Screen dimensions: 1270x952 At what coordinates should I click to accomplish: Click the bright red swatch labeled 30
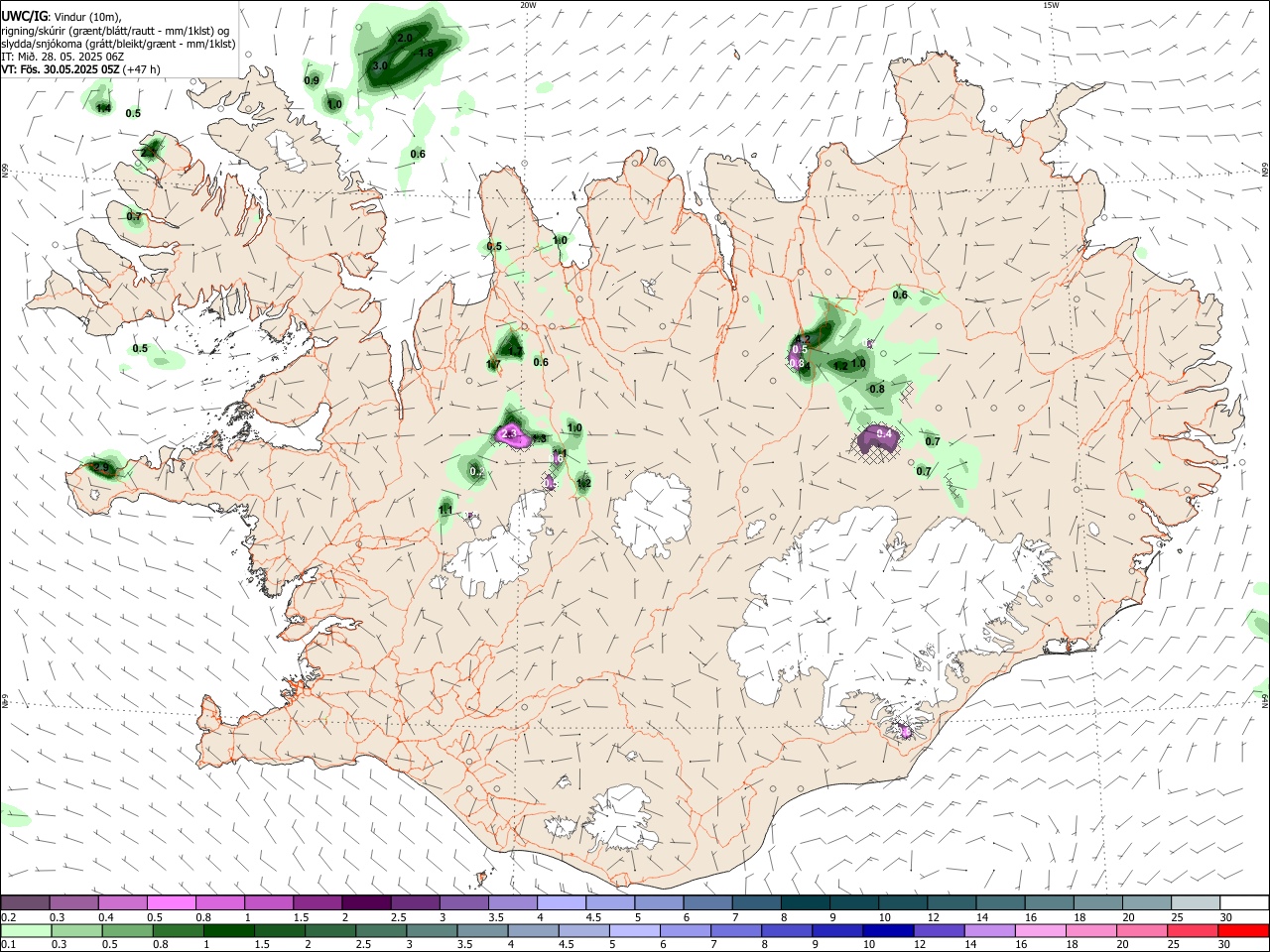[1242, 930]
